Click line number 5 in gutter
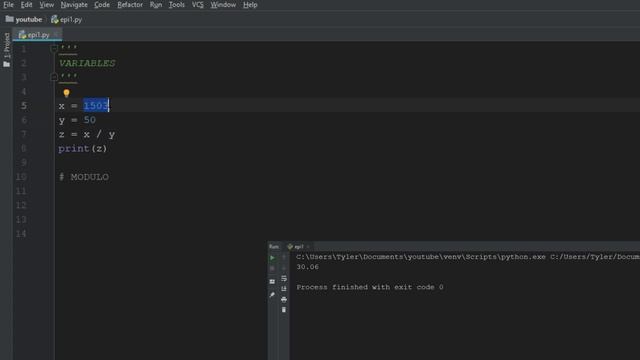 tap(24, 106)
